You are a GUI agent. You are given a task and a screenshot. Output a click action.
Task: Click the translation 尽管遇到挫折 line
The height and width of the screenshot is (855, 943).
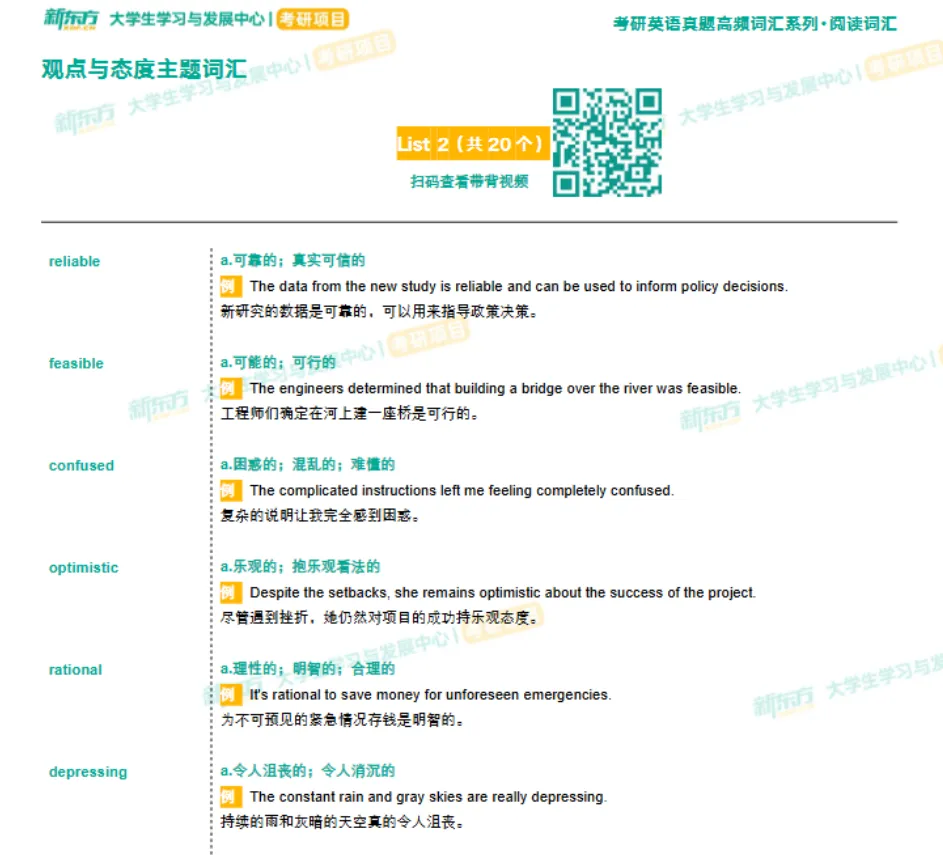pyautogui.click(x=379, y=618)
